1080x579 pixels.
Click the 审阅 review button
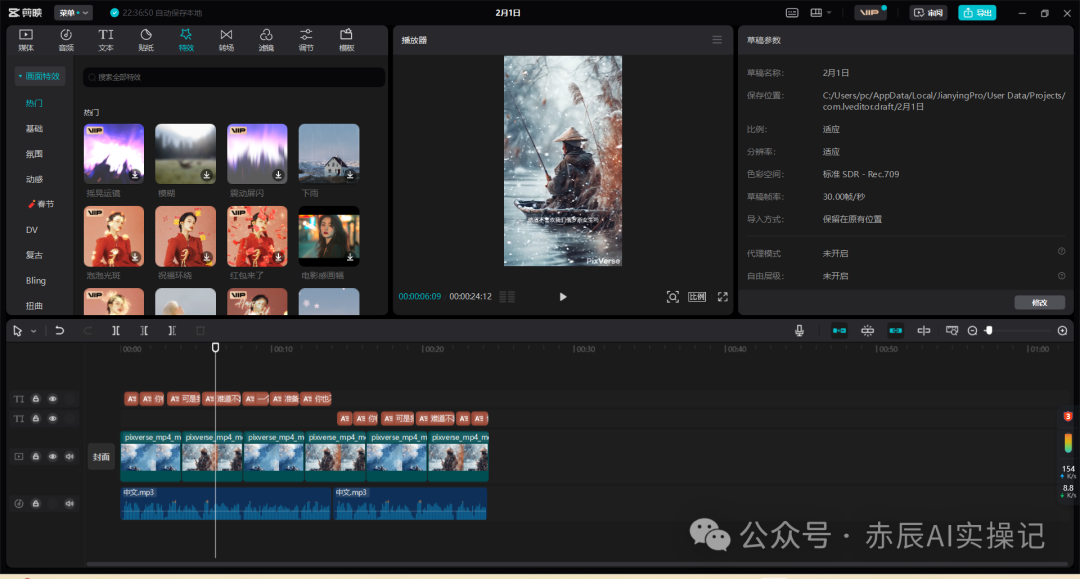pos(928,12)
